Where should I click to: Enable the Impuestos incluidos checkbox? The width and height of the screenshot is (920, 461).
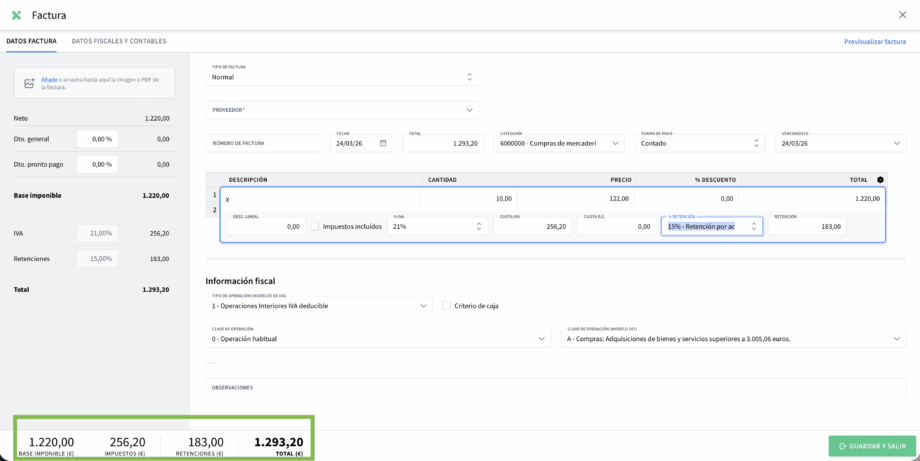click(315, 227)
